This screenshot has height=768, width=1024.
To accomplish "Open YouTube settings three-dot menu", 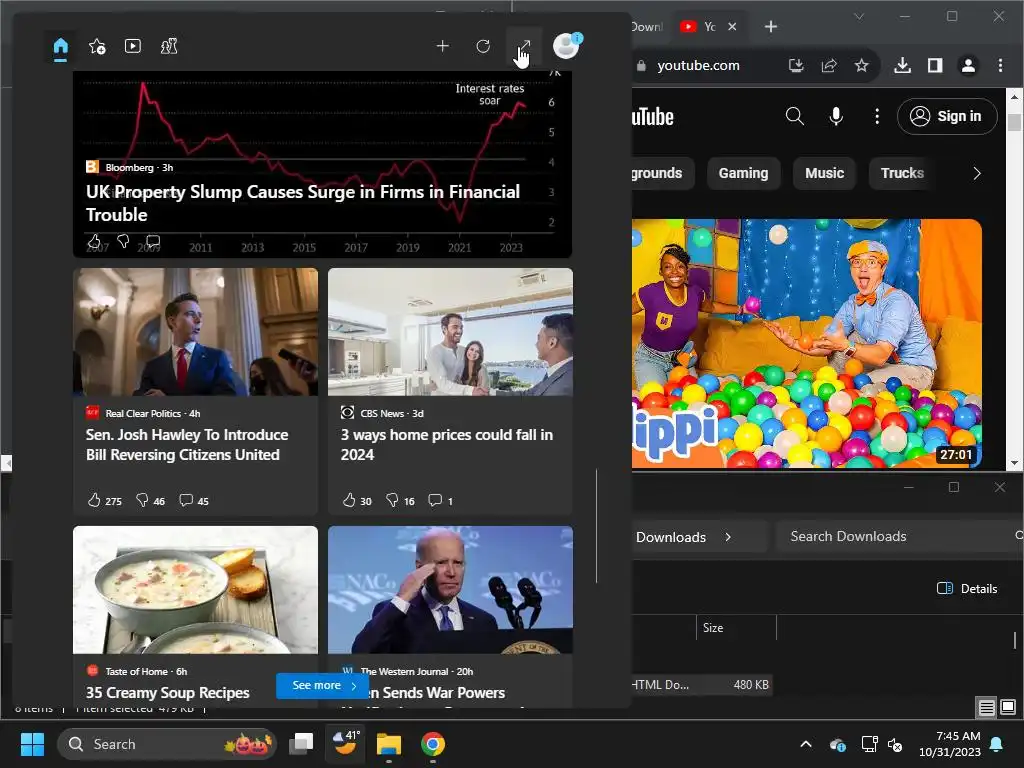I will (876, 116).
